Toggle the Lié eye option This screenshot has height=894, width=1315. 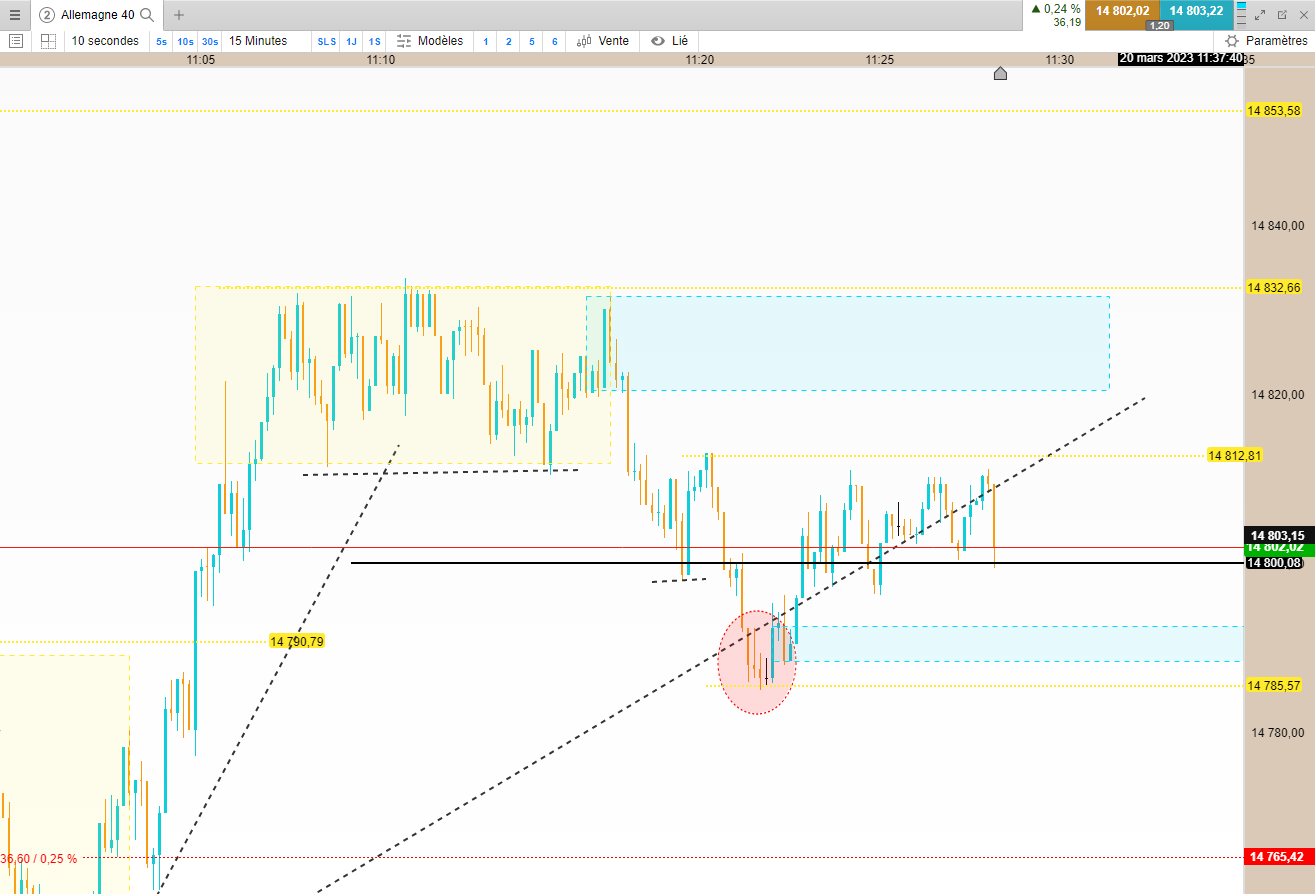670,41
